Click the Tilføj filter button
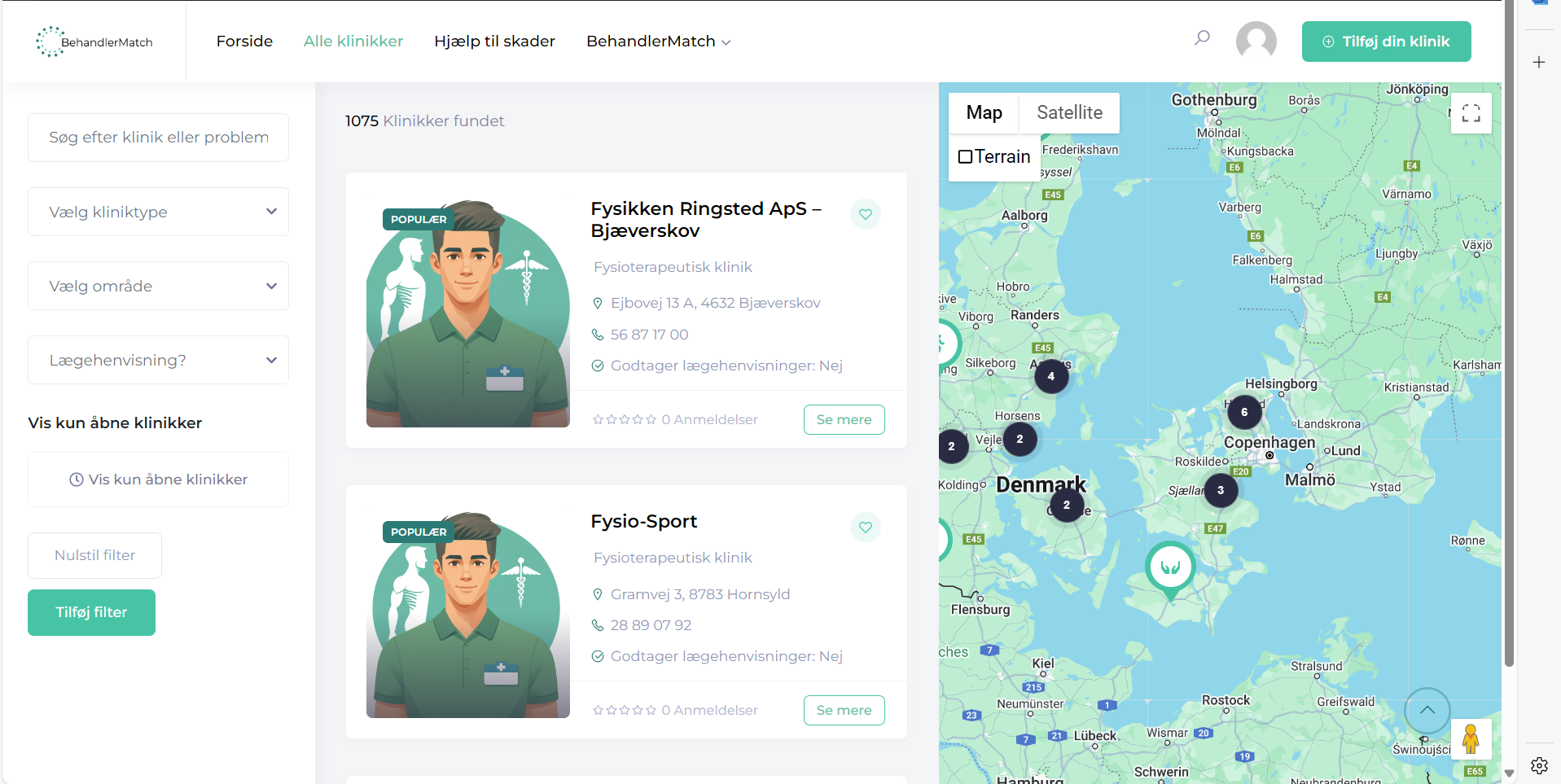Viewport: 1561px width, 784px height. 91,612
